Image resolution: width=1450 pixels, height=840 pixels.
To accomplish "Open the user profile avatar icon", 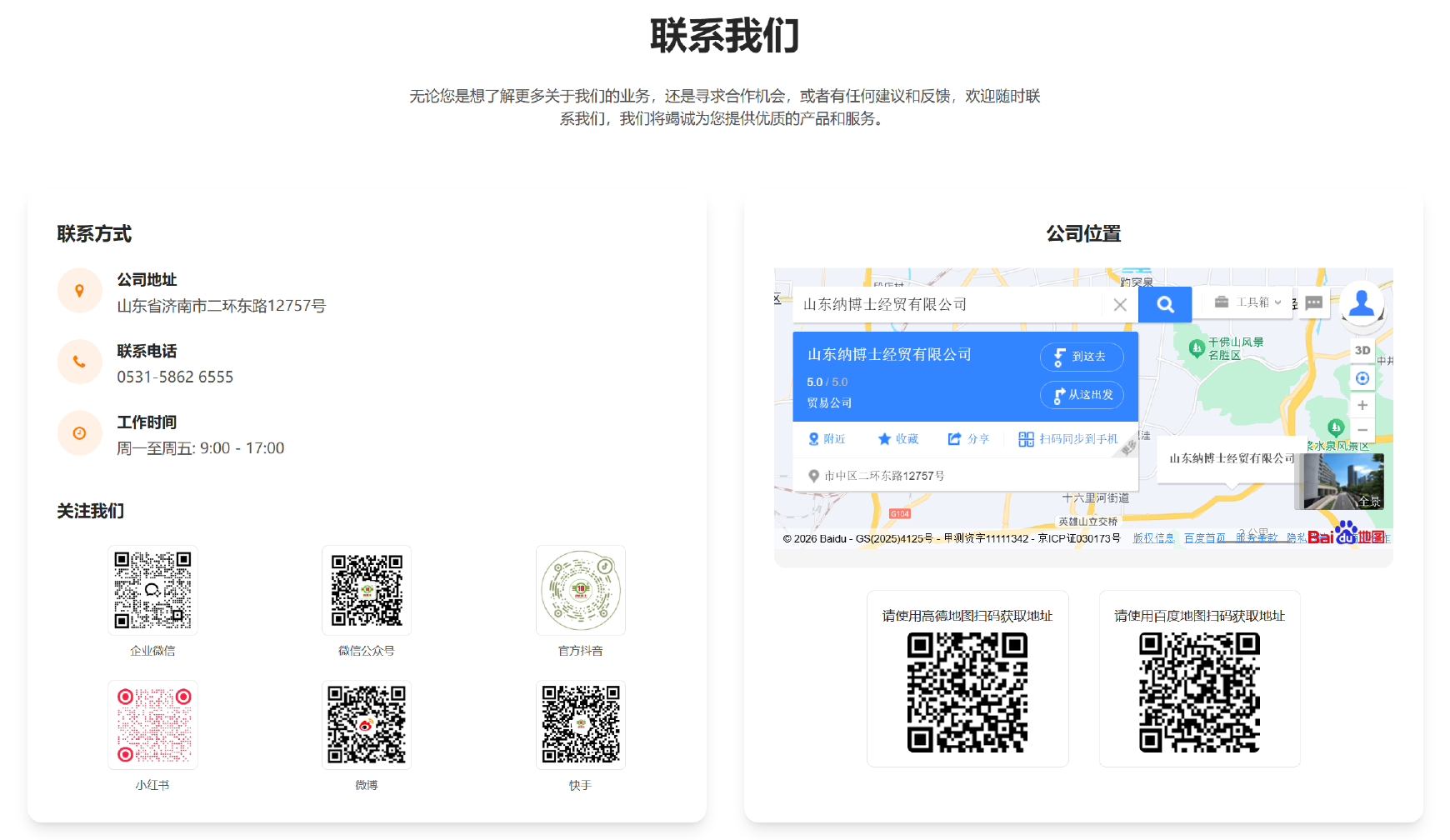I will click(x=1362, y=303).
